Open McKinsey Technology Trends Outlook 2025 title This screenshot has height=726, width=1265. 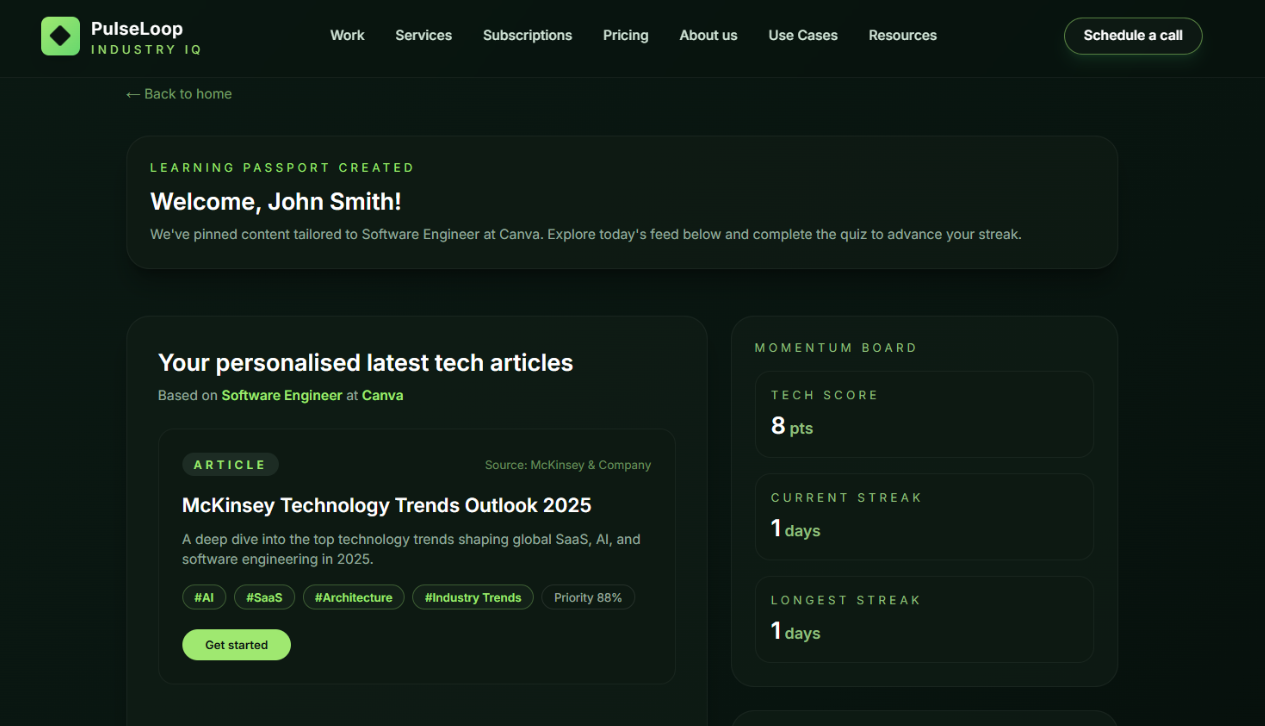click(386, 505)
